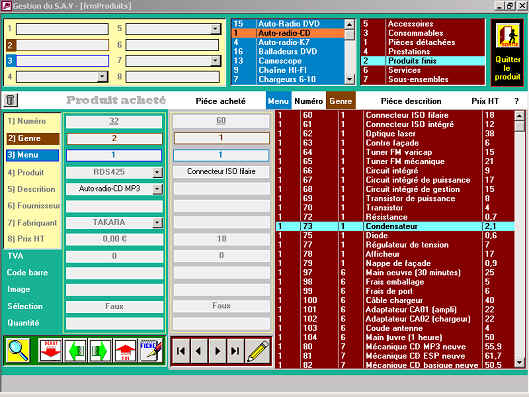Click the Genre column header
The height and width of the screenshot is (397, 529).
pos(341,101)
